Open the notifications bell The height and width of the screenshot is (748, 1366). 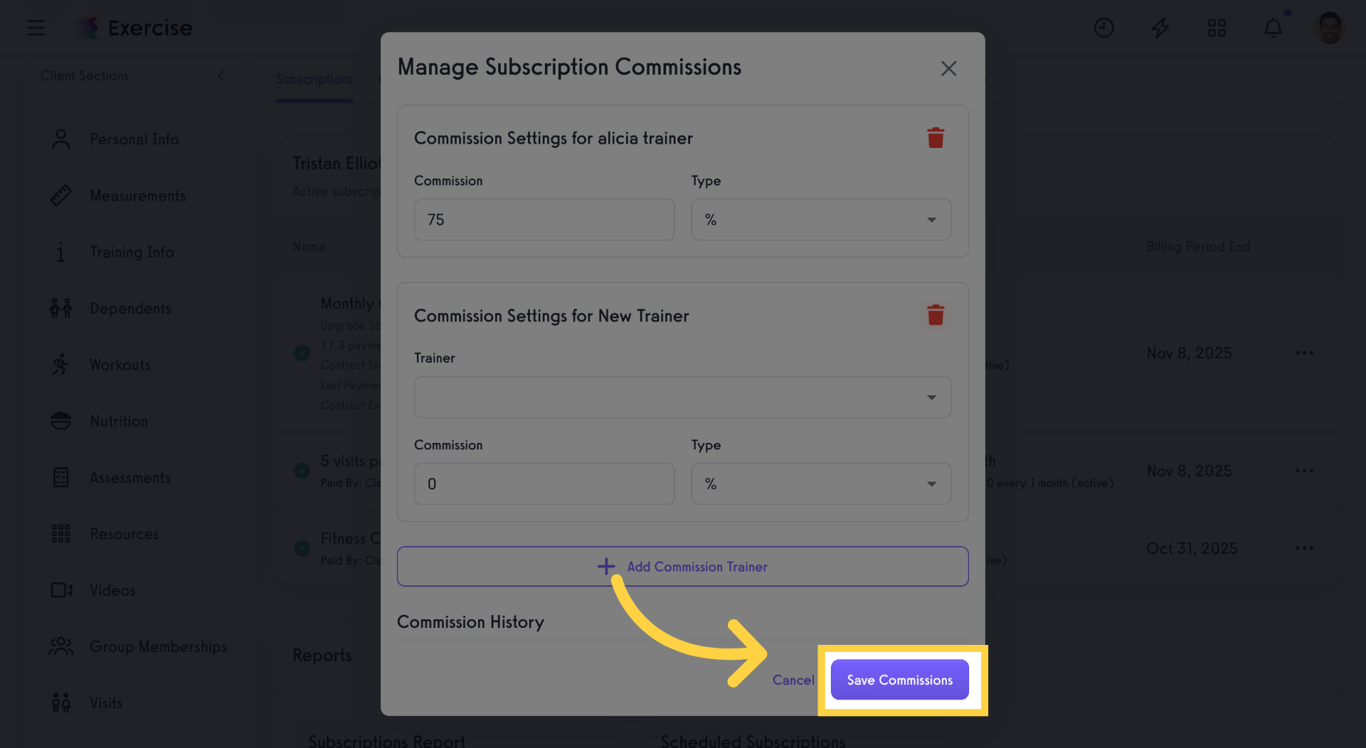click(x=1272, y=28)
